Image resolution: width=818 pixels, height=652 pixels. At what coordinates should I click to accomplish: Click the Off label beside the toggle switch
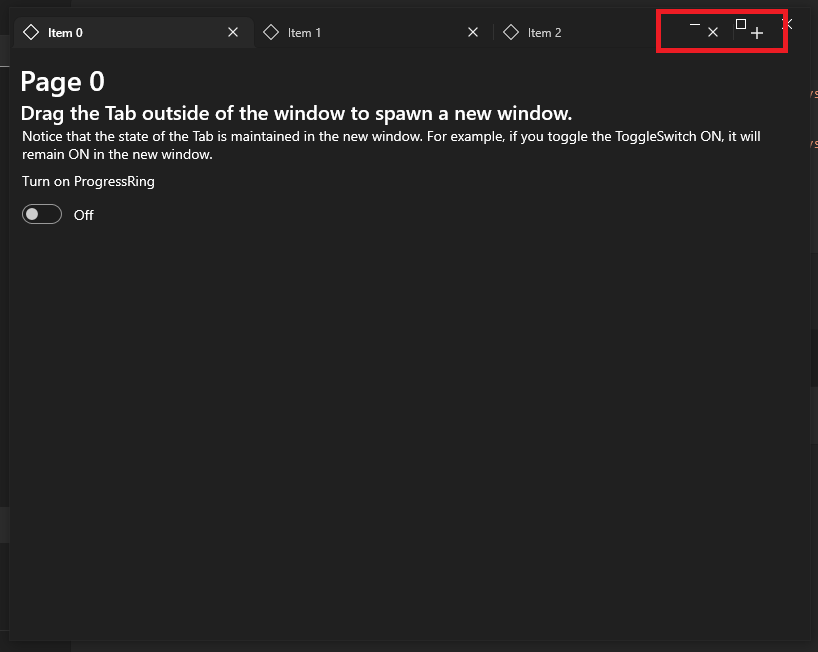click(x=83, y=215)
